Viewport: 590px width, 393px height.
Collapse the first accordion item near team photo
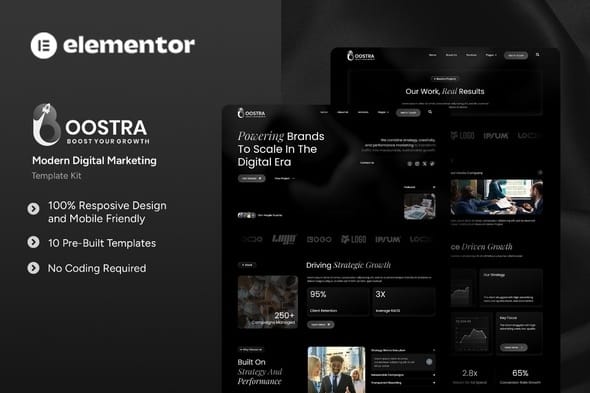pyautogui.click(x=403, y=350)
